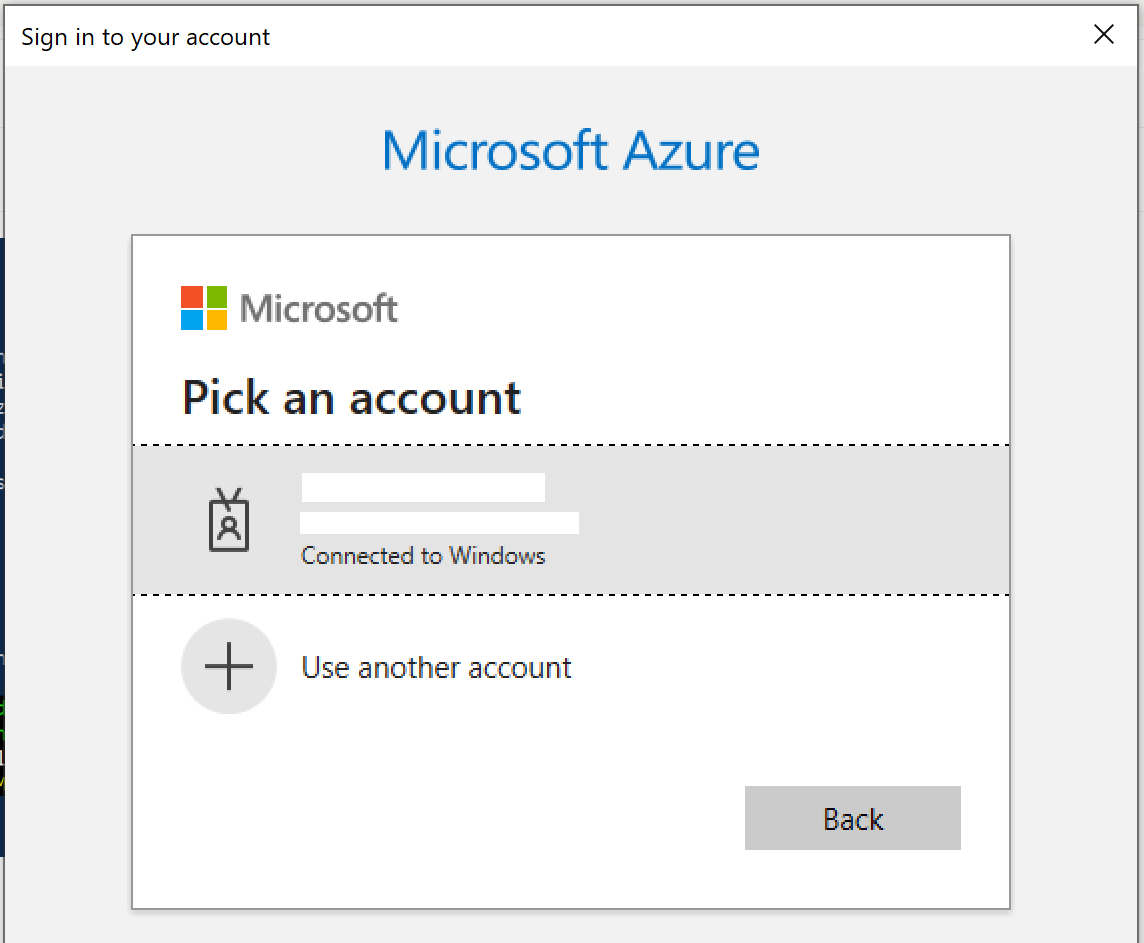
Task: Click the blue square in Microsoft logo
Action: (192, 320)
